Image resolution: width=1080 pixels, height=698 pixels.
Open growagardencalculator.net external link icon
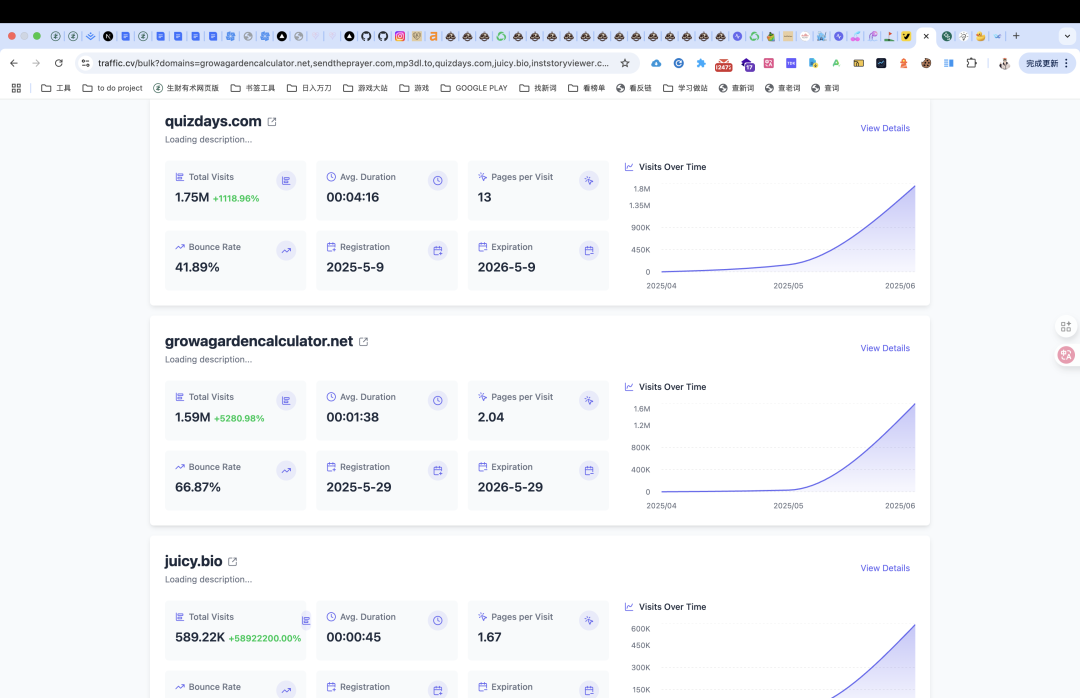click(x=364, y=342)
